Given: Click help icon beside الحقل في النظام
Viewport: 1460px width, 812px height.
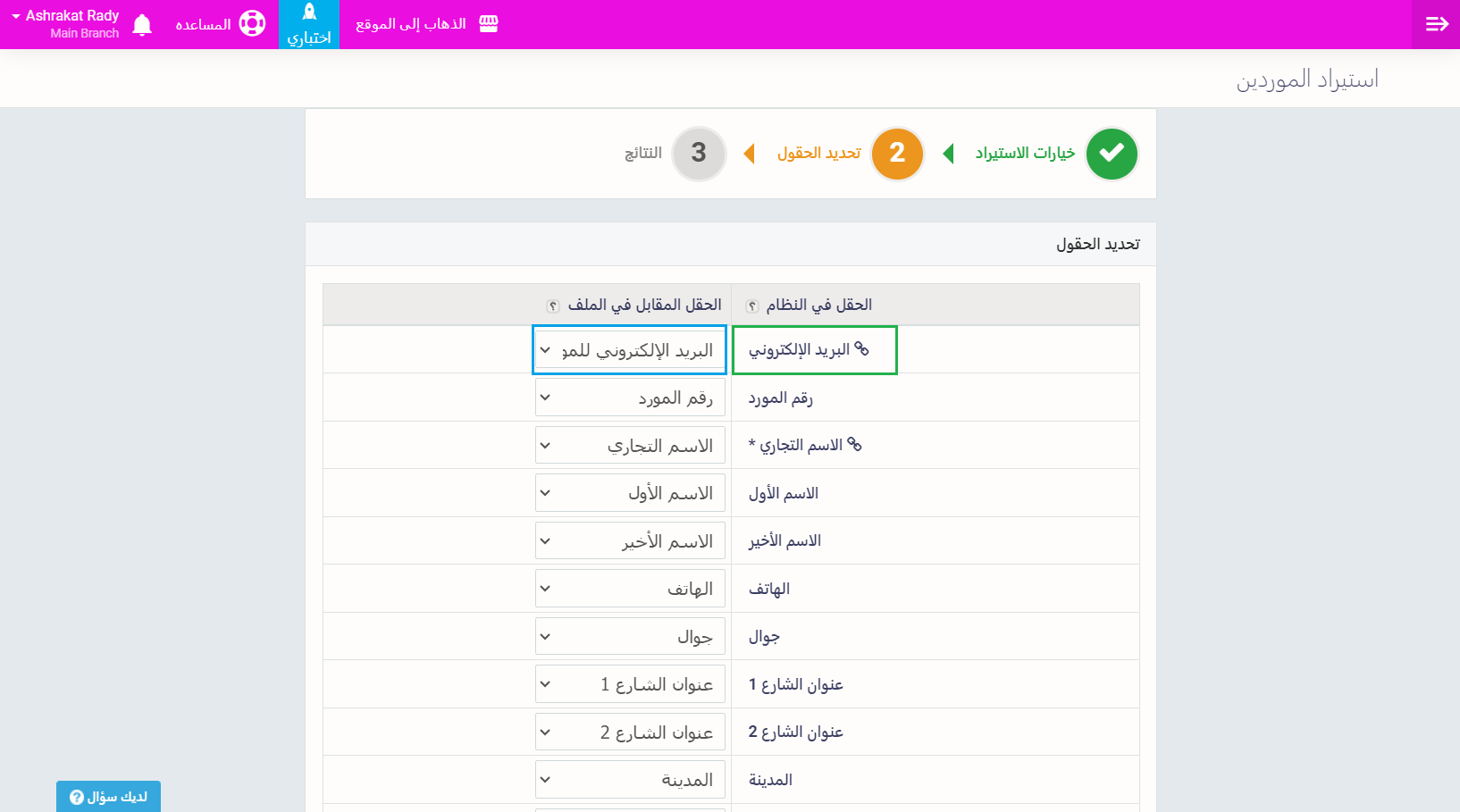Looking at the screenshot, I should [752, 306].
